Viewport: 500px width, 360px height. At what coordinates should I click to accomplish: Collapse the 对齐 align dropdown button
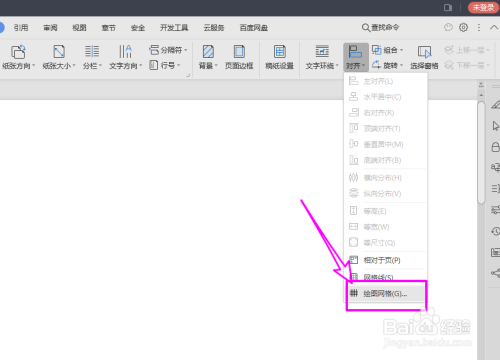point(356,57)
